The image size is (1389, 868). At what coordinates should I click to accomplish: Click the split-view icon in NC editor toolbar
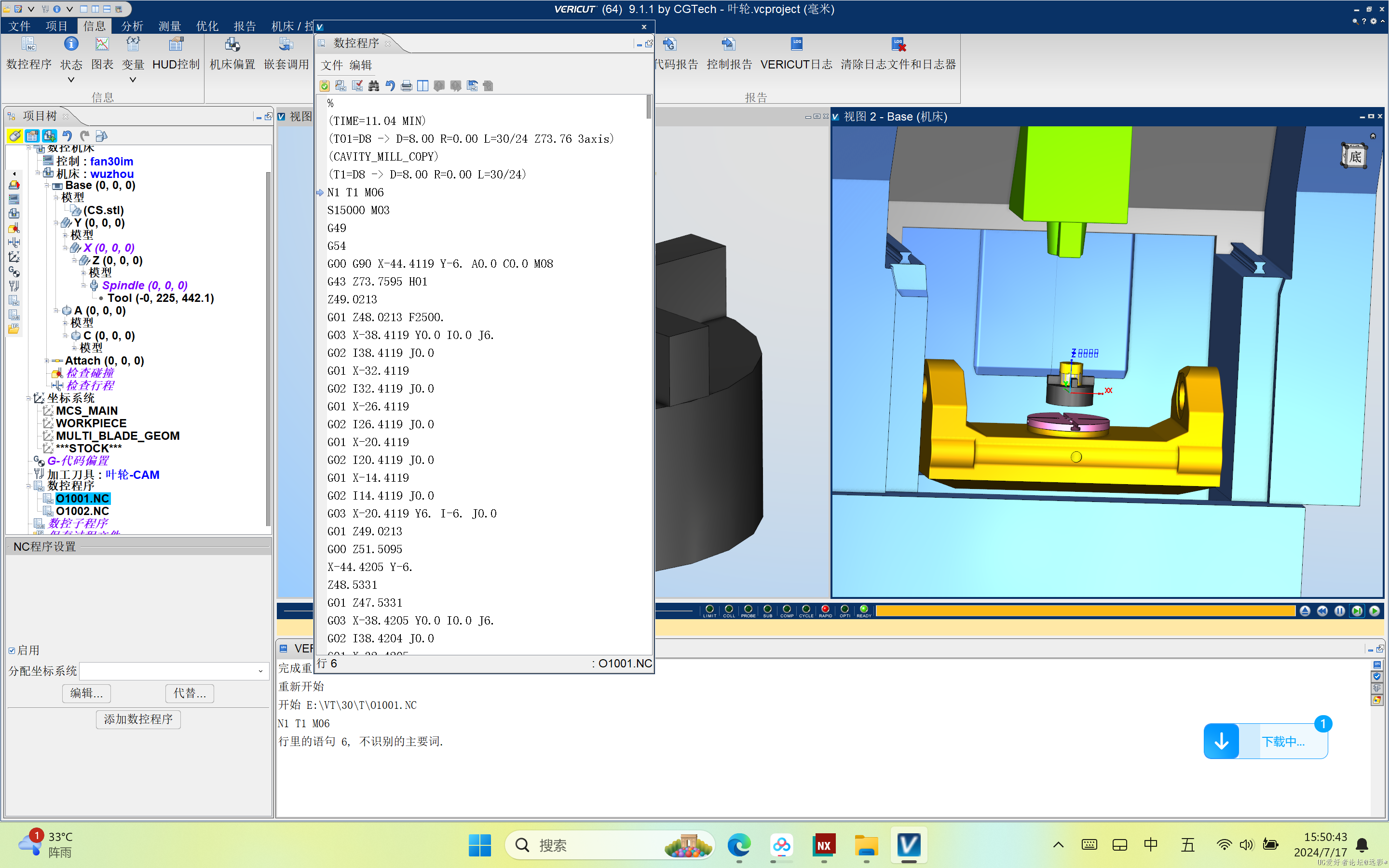(x=423, y=86)
